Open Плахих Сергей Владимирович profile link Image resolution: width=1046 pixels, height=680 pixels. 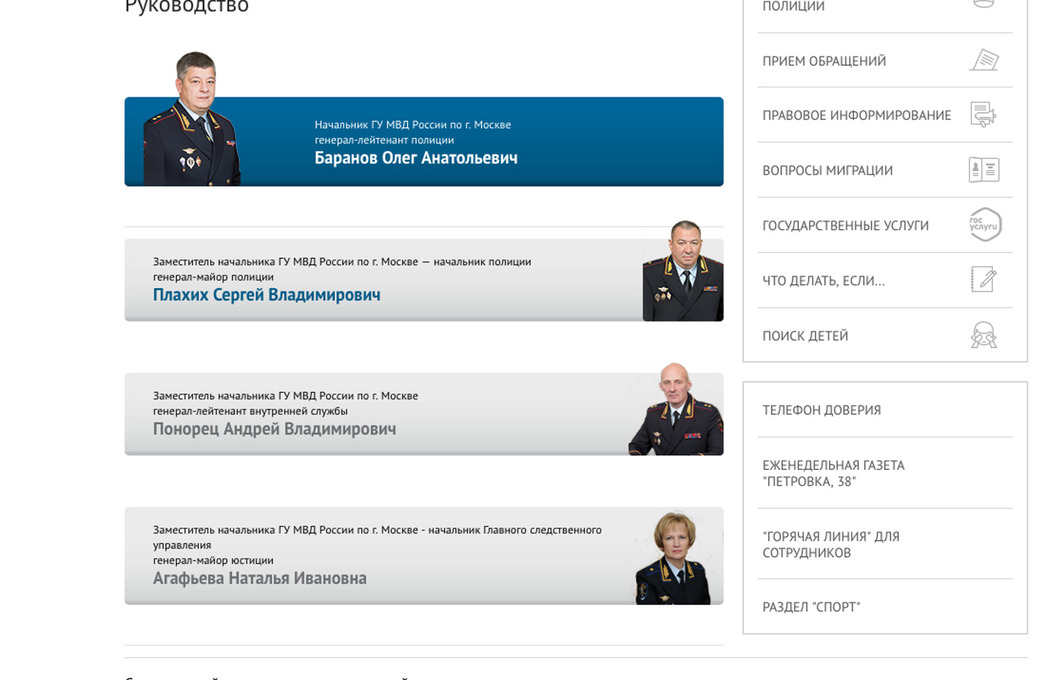point(266,294)
